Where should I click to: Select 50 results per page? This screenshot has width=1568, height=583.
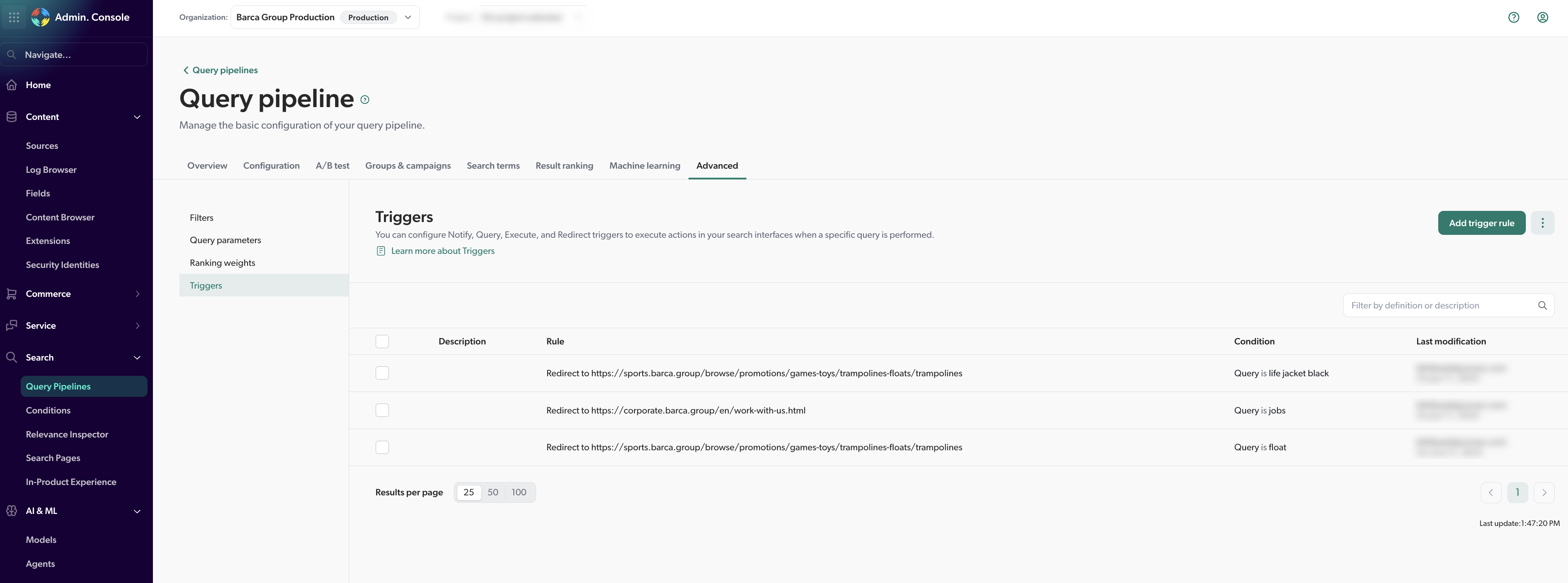point(493,492)
